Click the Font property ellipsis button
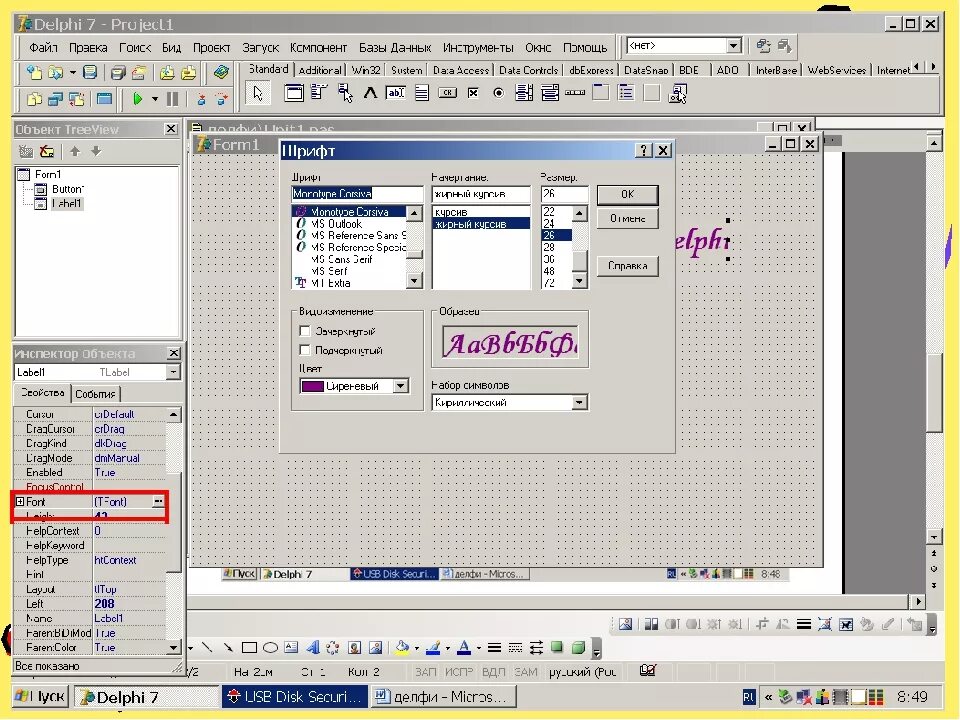 coord(158,501)
